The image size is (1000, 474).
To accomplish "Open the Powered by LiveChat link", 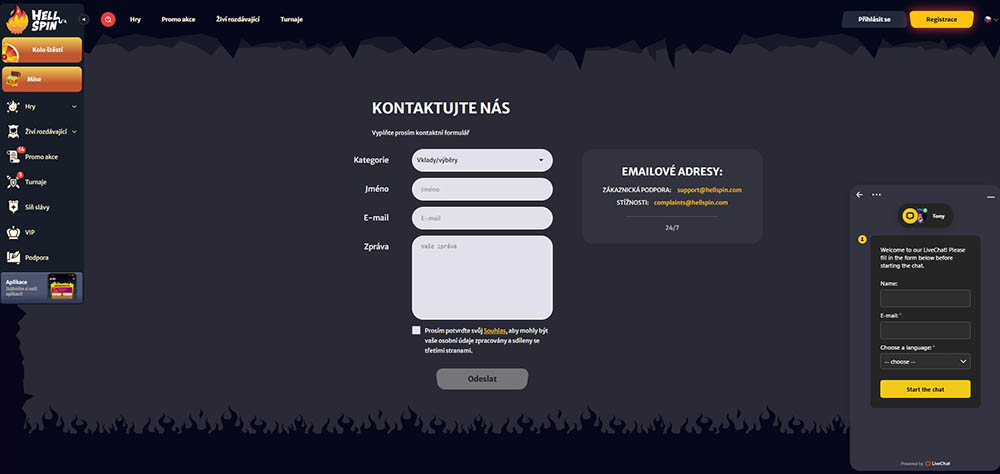I will click(925, 463).
